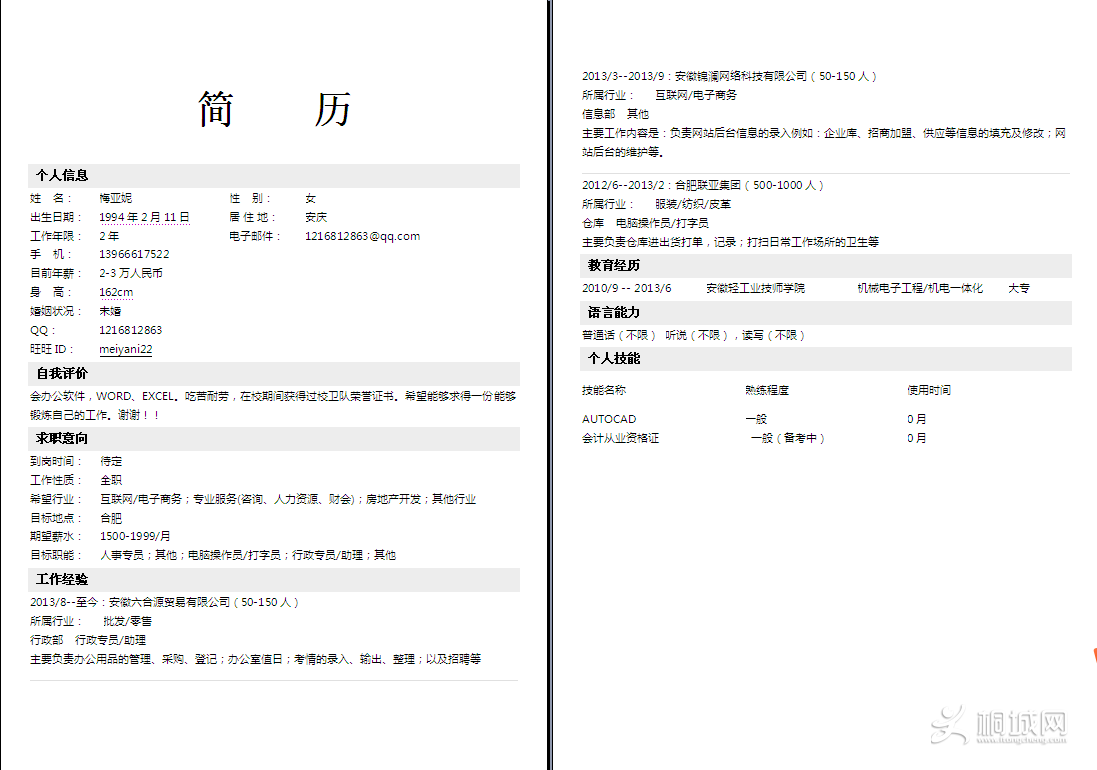Click the email address 1216812863@qq.com
The width and height of the screenshot is (1097, 770).
pyautogui.click(x=365, y=236)
